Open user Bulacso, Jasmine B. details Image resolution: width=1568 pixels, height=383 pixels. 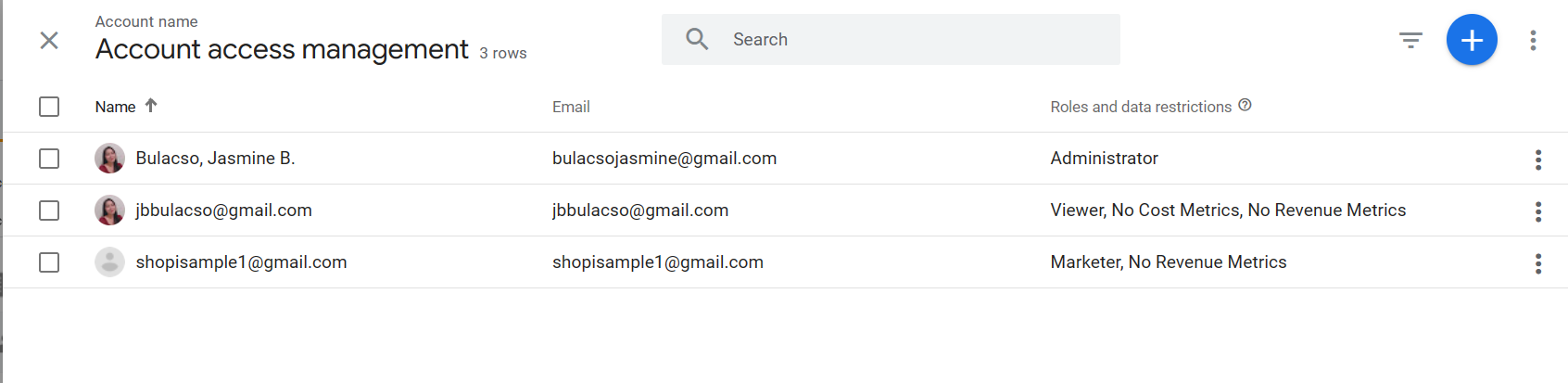[x=215, y=159]
